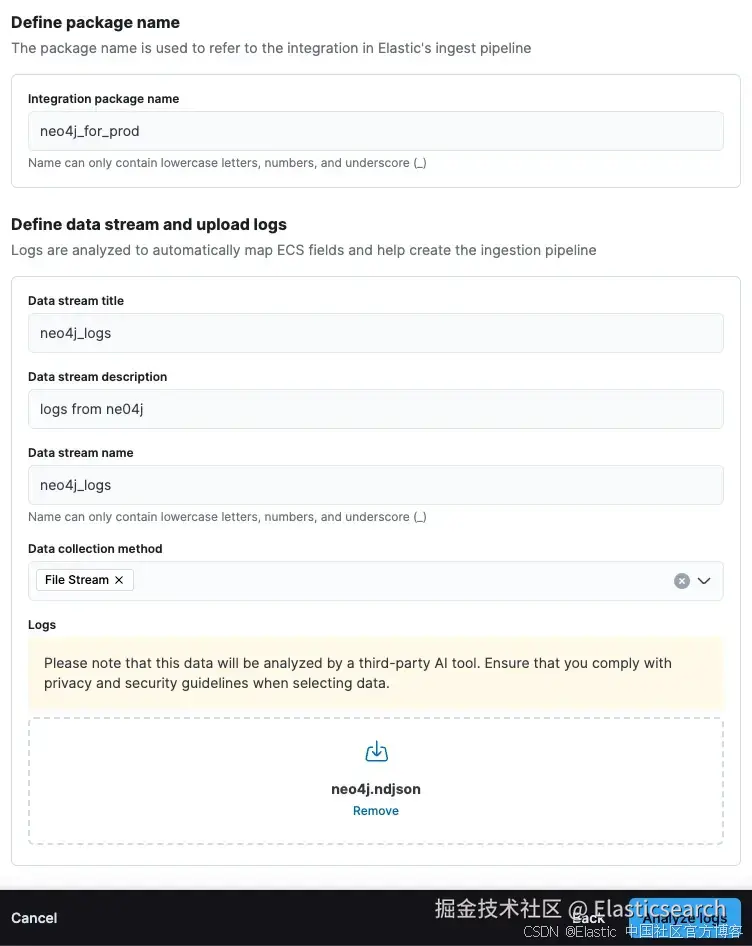
Task: Edit the Data stream name field
Action: pos(375,485)
